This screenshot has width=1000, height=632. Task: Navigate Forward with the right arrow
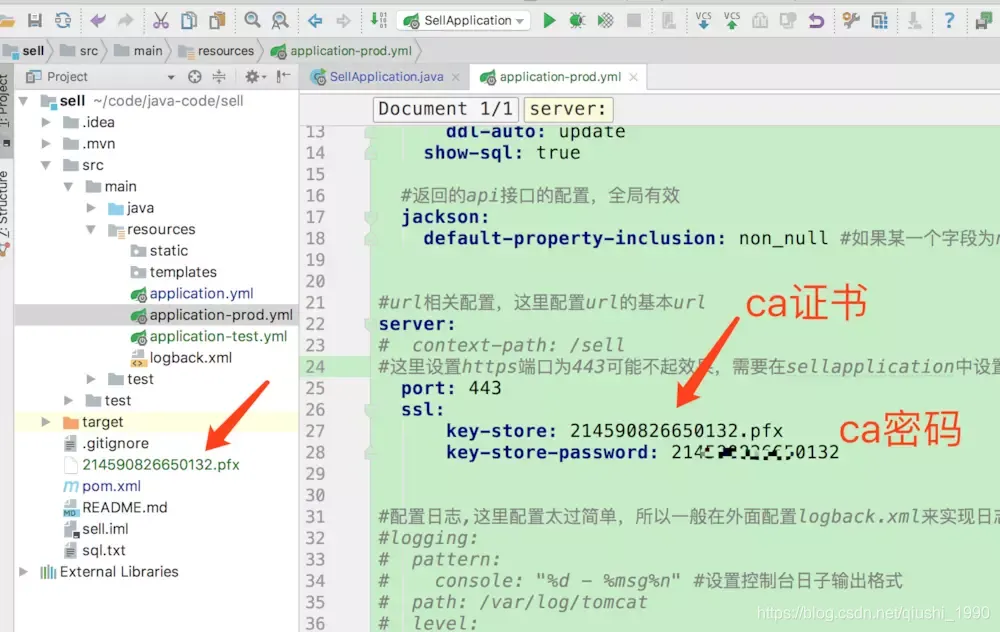(x=343, y=20)
